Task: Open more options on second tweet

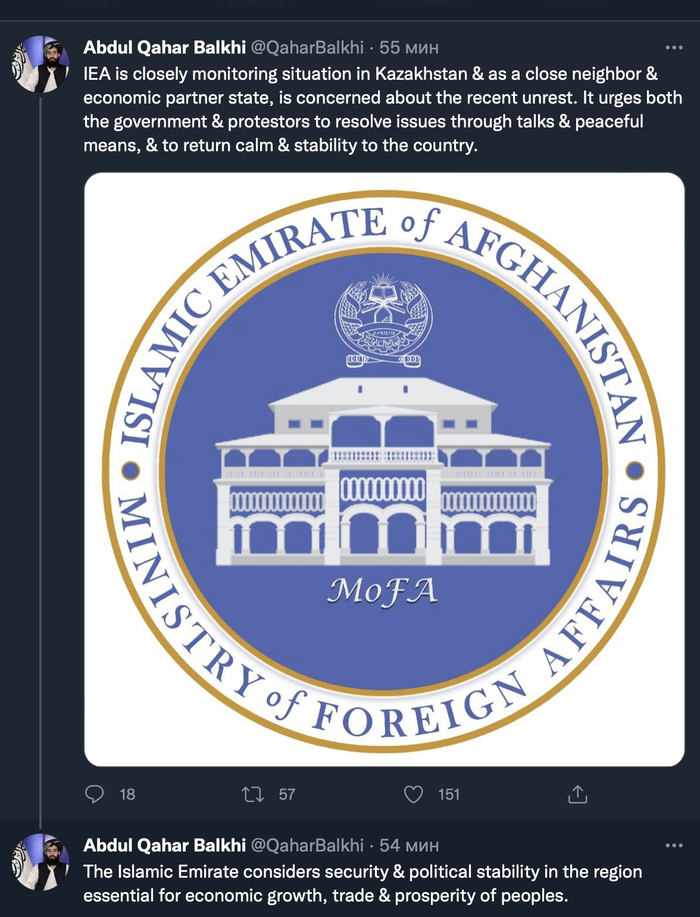Action: tap(675, 845)
